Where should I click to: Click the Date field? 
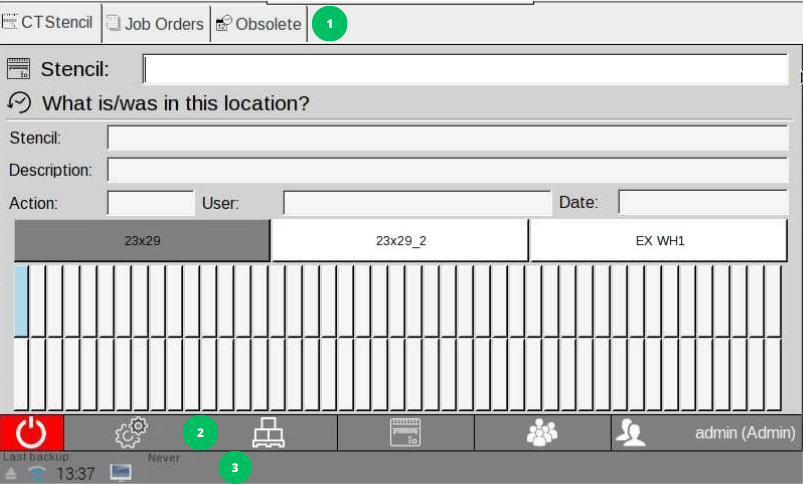[702, 203]
